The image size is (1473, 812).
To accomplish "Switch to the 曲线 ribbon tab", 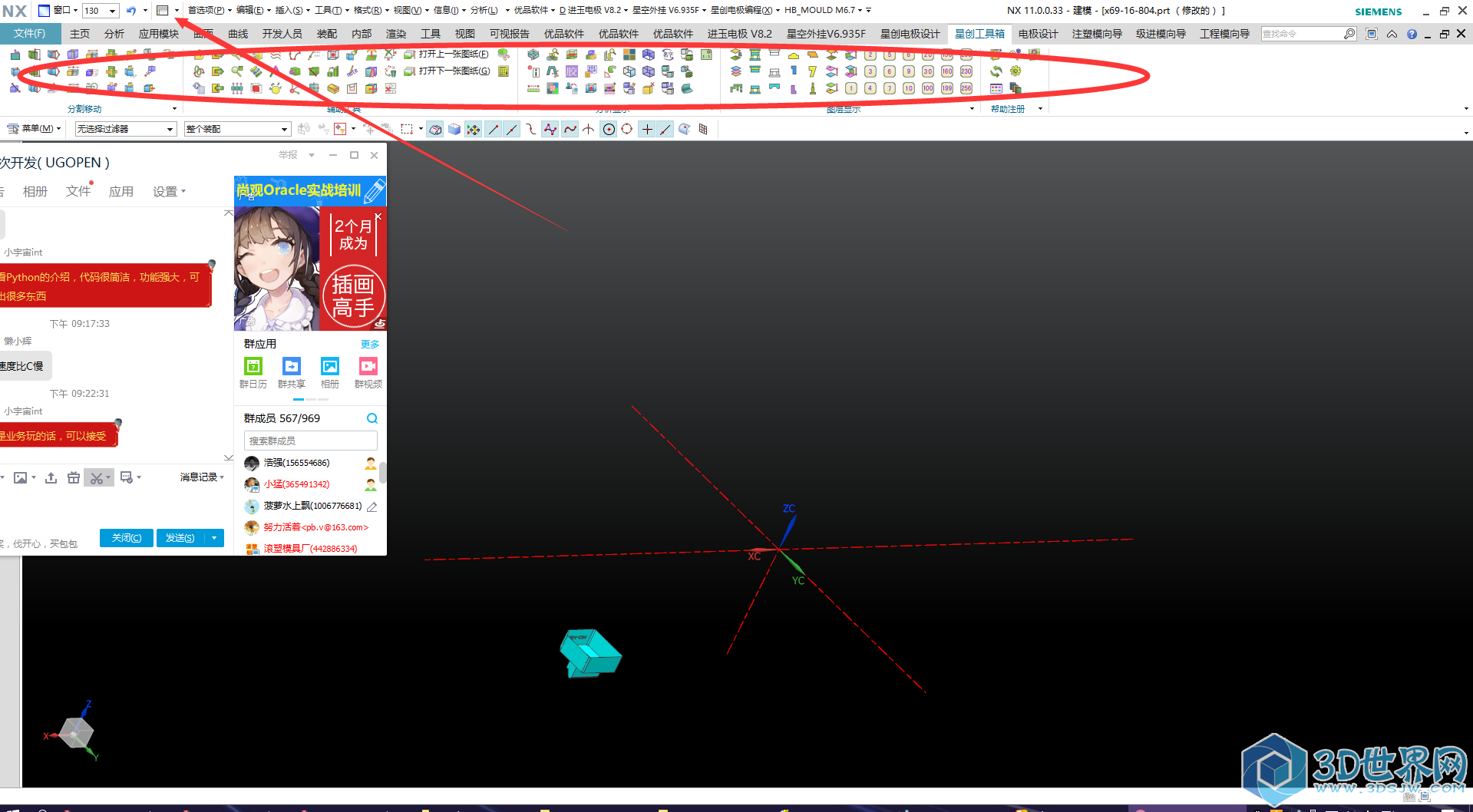I will coord(238,34).
